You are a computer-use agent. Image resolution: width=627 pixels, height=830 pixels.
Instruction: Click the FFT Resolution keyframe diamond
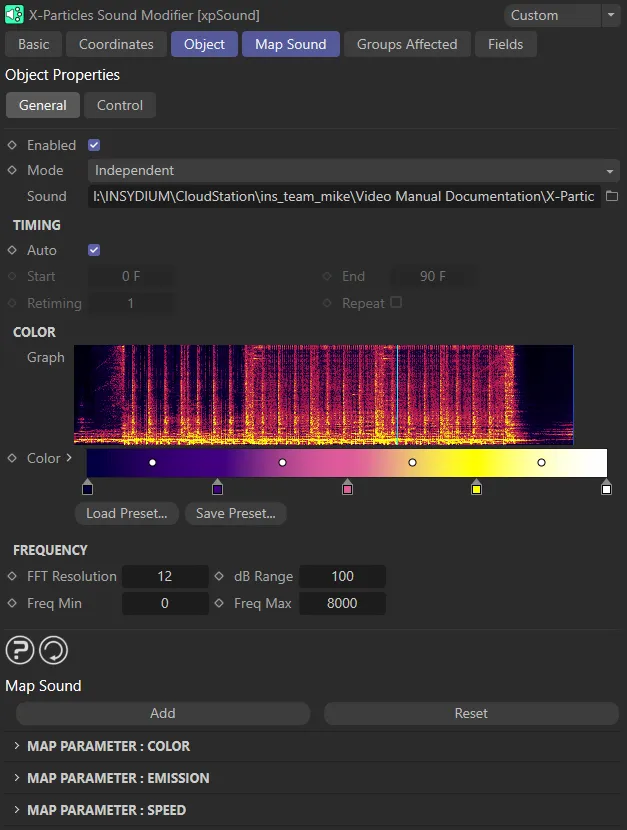pos(12,576)
